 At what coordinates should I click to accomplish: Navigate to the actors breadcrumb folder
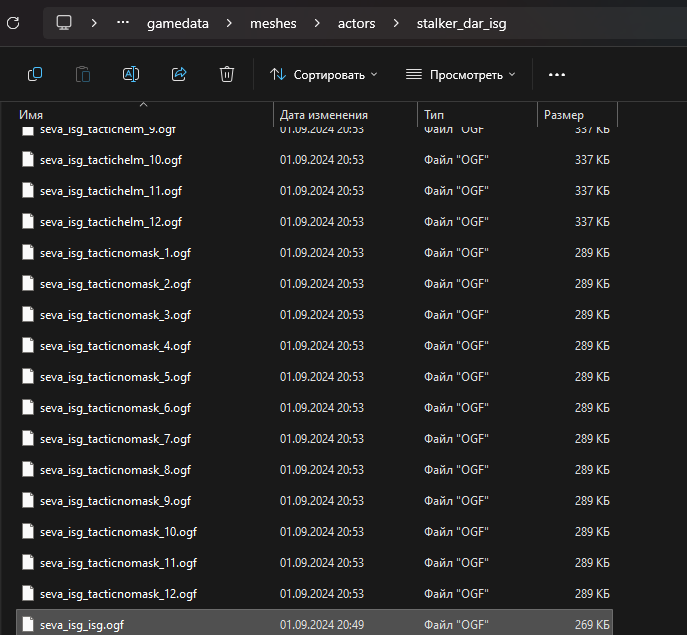tap(357, 23)
